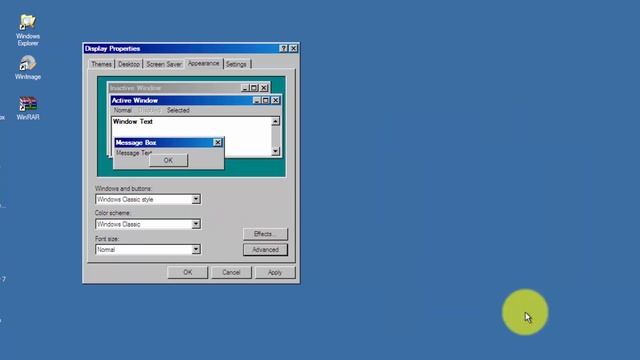
Task: Expand the Font size dropdown
Action: (x=196, y=249)
